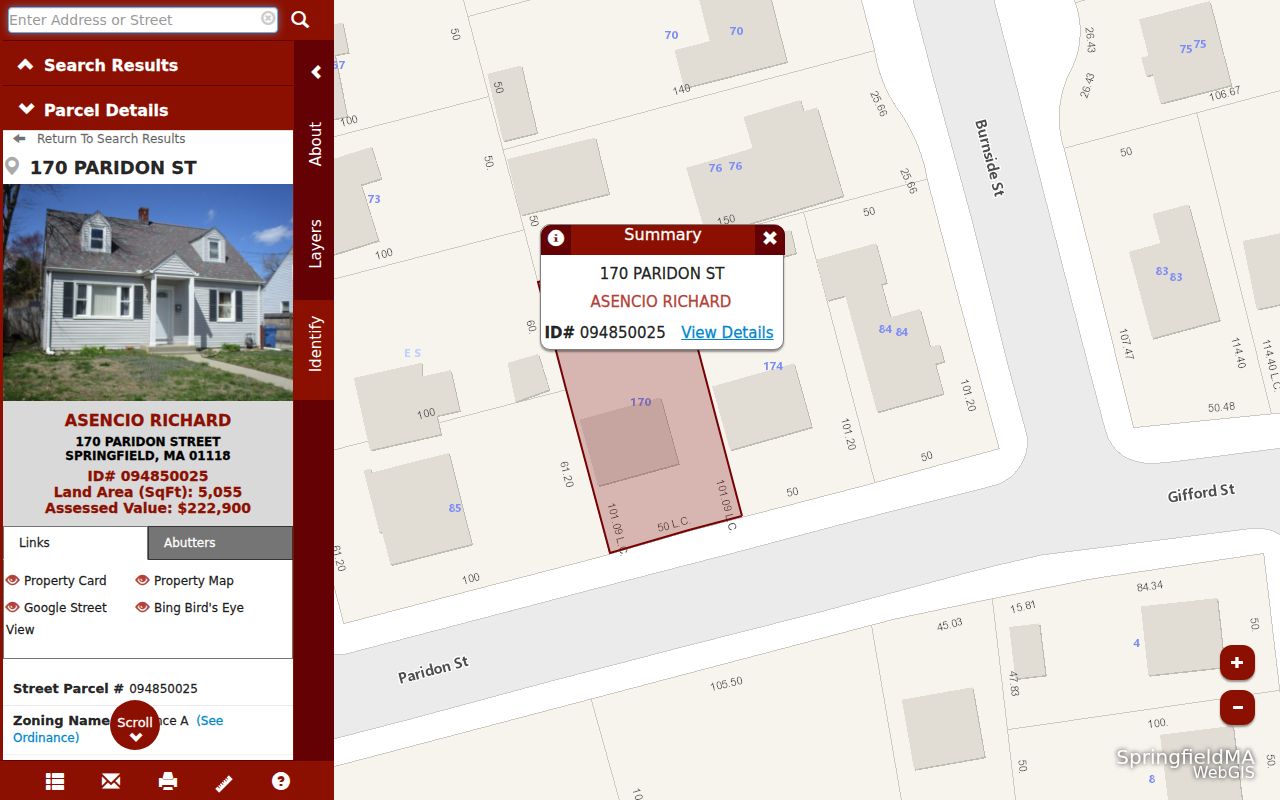Clear the address search box

click(268, 19)
